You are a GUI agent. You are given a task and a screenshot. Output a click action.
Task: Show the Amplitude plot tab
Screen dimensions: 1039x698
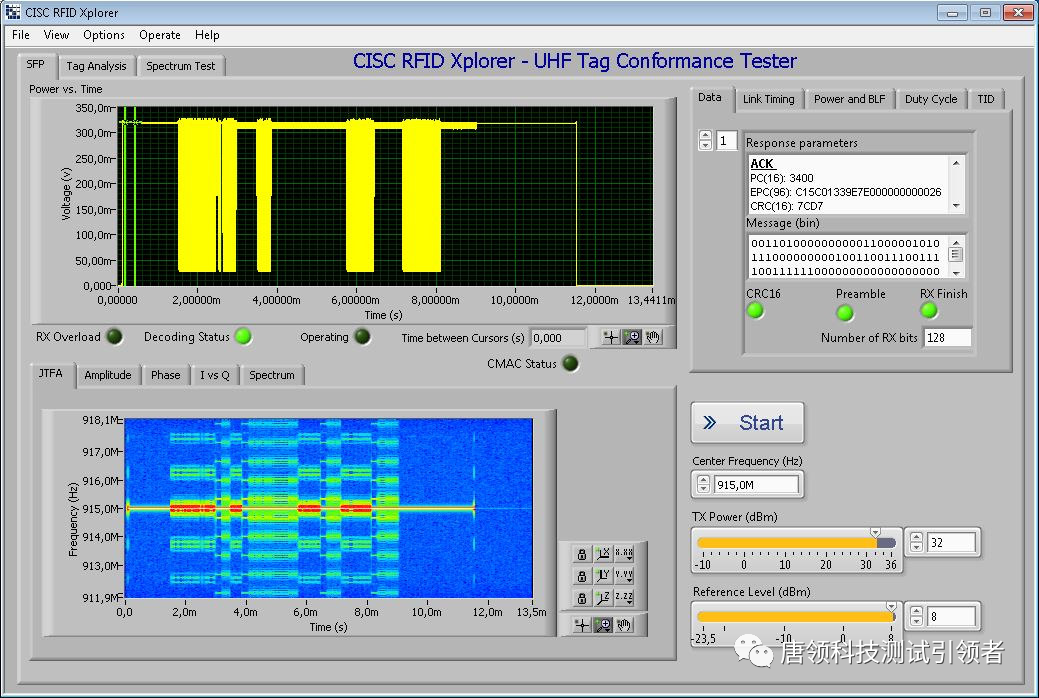[x=108, y=375]
